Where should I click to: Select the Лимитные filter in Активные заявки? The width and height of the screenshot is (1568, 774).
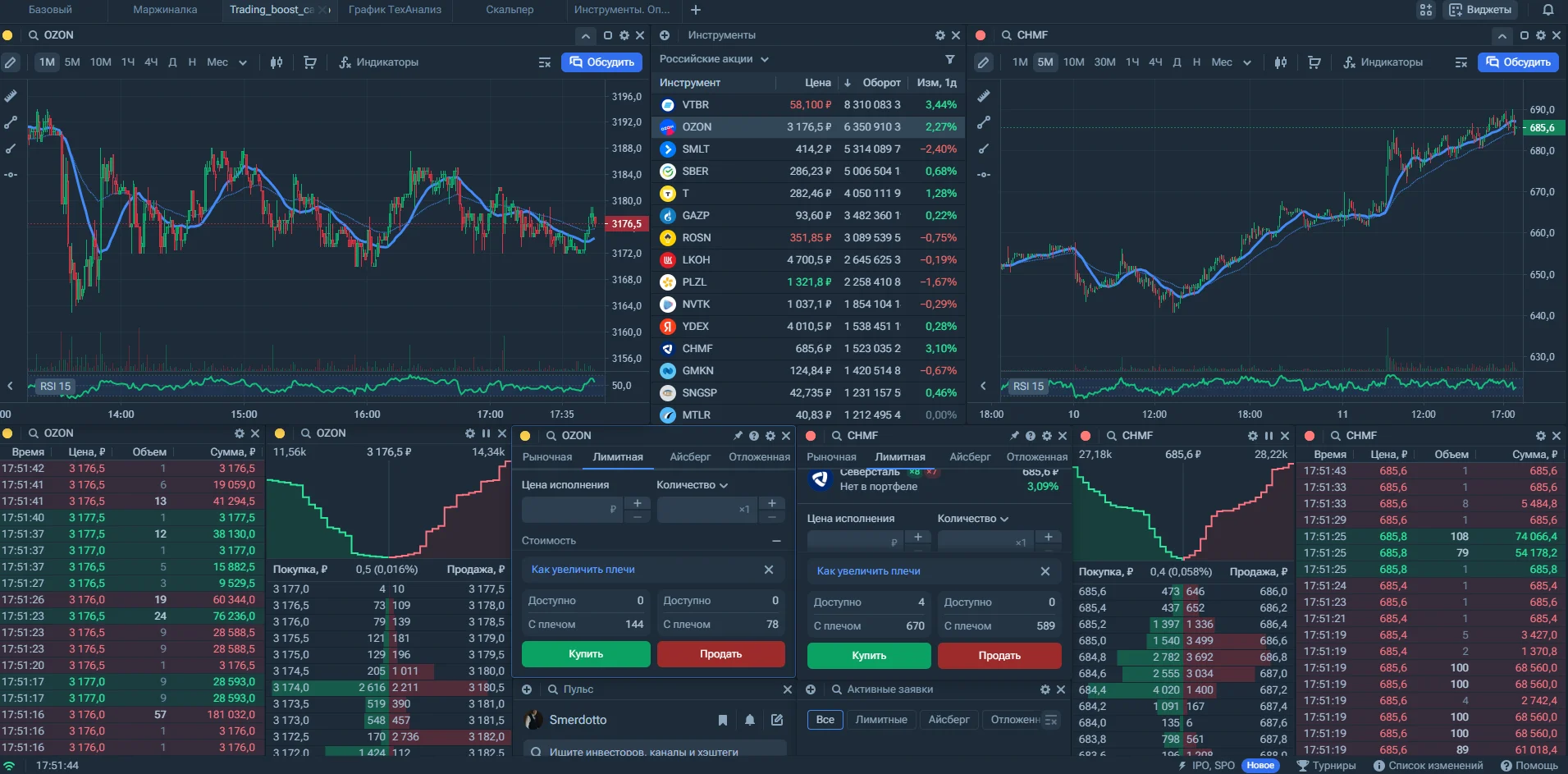881,720
